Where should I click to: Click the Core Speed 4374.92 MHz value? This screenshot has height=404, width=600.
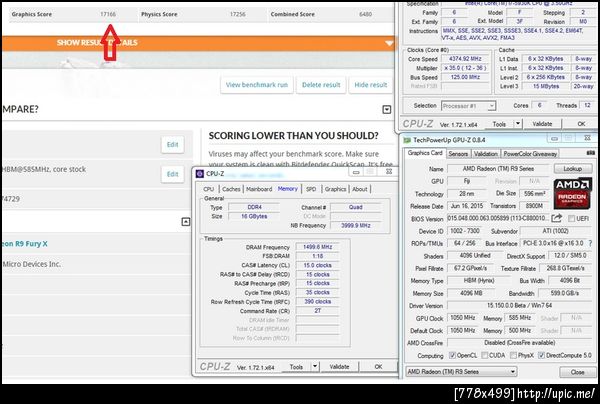tap(465, 59)
